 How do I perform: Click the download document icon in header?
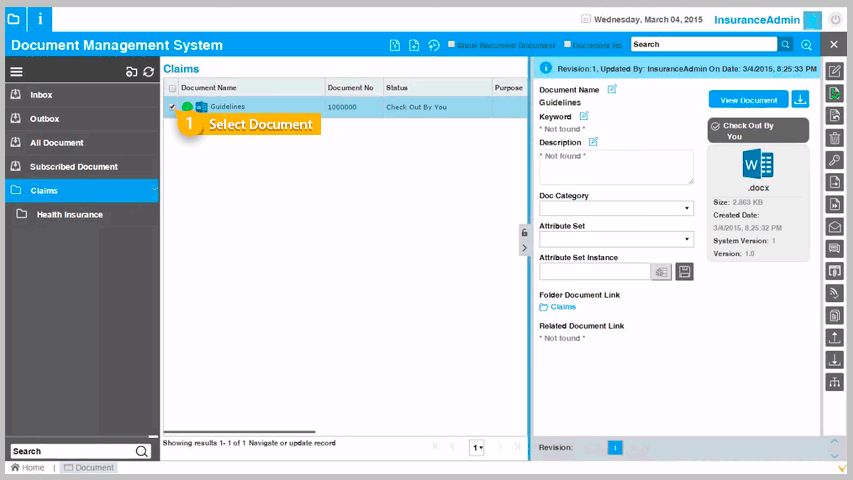[414, 45]
